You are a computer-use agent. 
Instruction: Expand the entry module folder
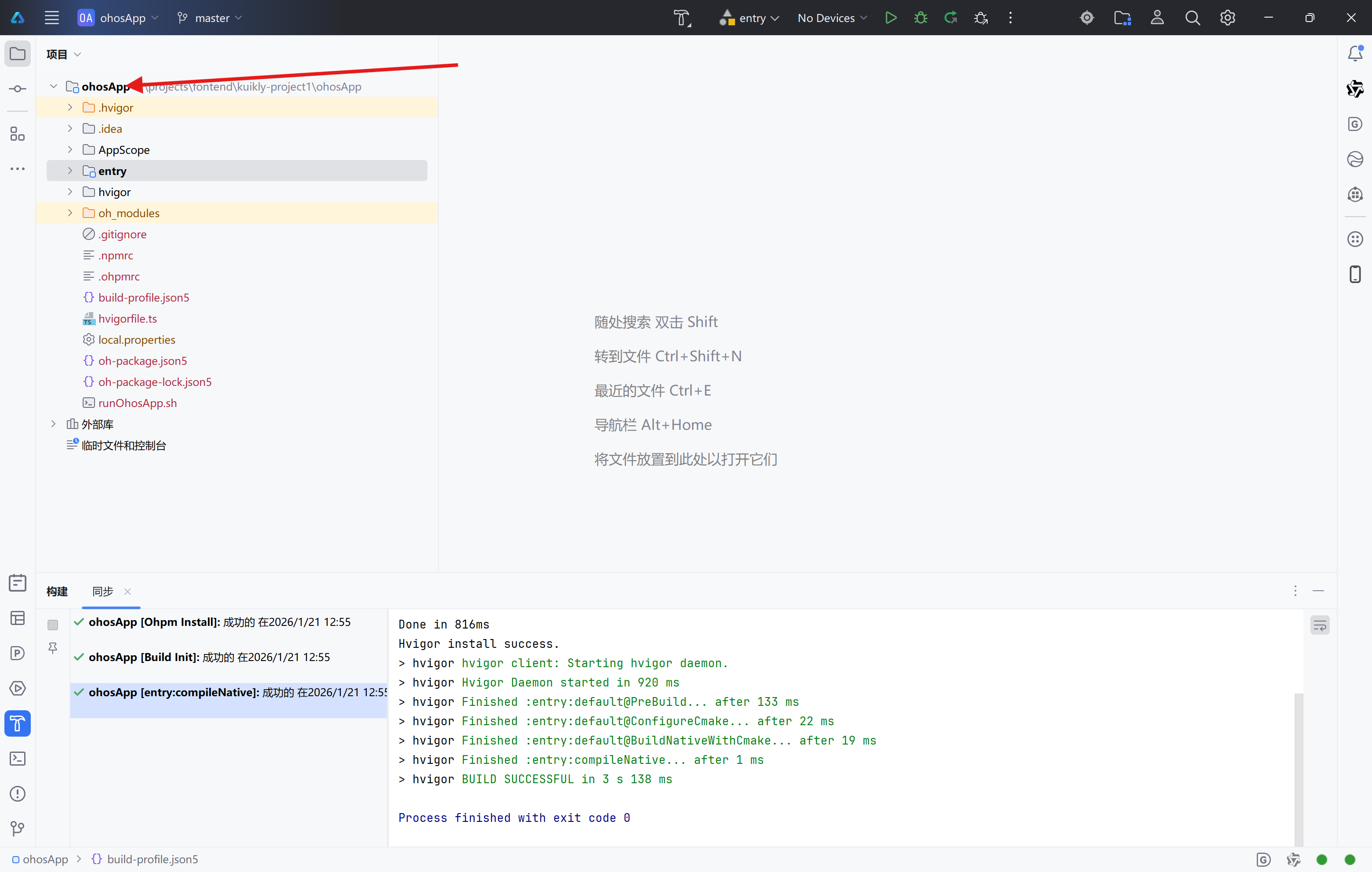[69, 171]
